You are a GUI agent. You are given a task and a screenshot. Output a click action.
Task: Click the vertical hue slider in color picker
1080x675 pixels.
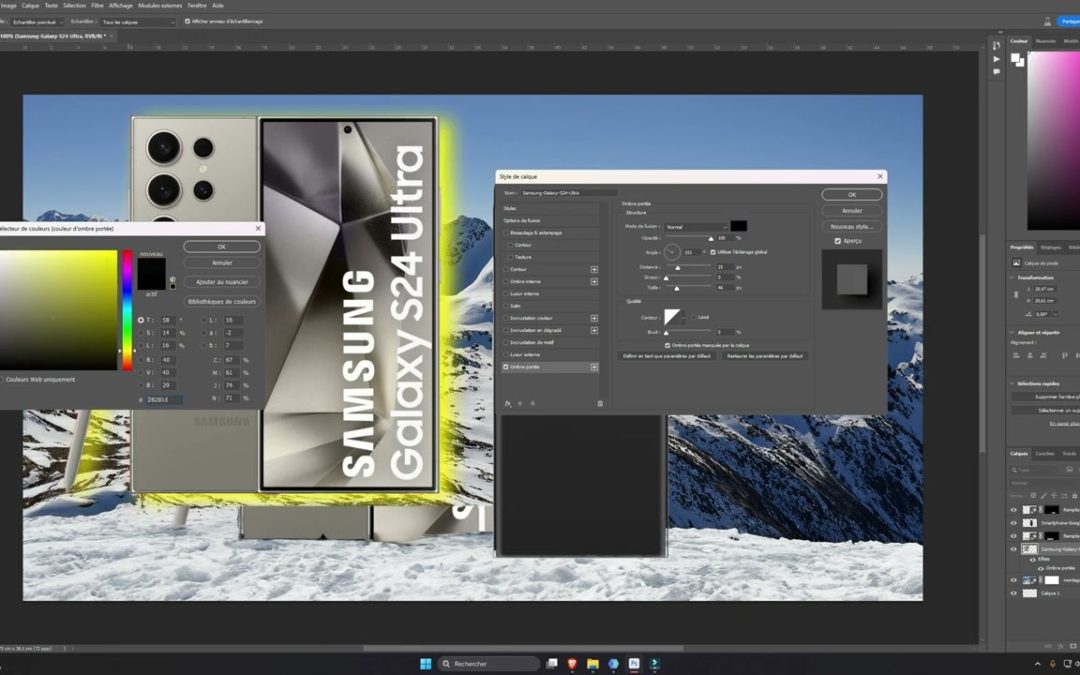[127, 310]
